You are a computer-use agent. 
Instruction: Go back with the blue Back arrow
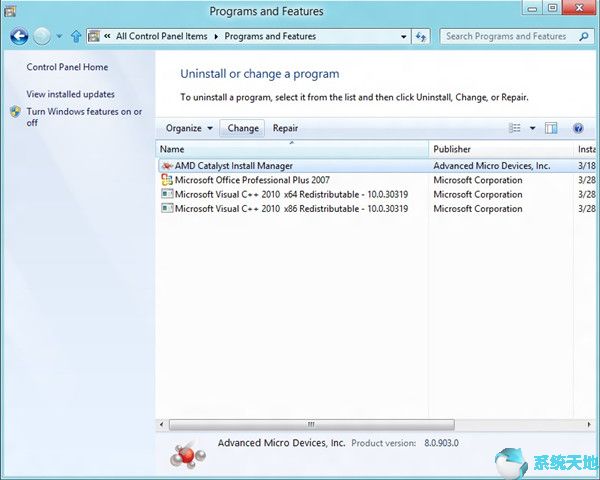[x=19, y=36]
